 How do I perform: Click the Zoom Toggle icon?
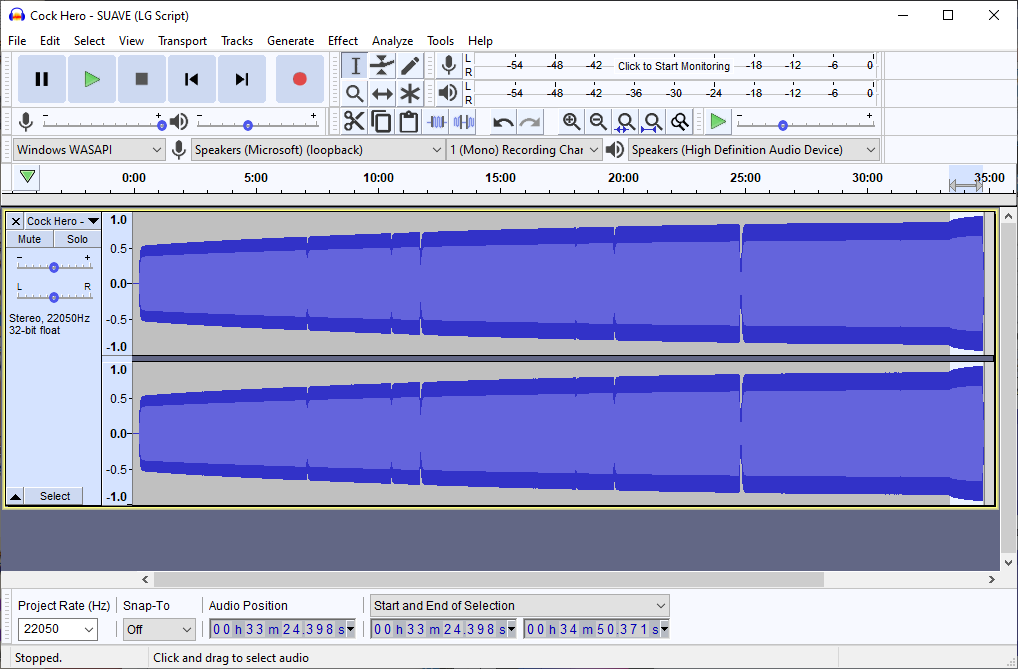pyautogui.click(x=679, y=121)
